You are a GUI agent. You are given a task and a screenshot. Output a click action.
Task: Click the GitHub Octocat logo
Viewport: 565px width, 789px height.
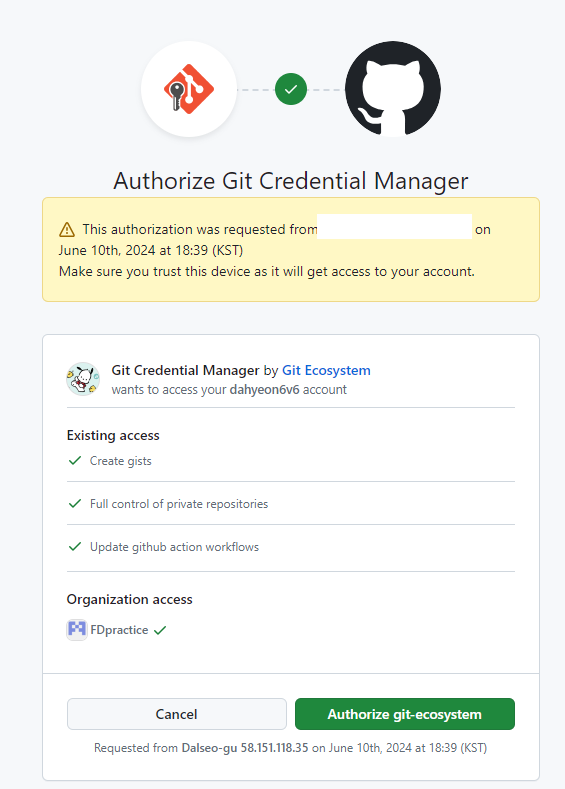point(393,89)
